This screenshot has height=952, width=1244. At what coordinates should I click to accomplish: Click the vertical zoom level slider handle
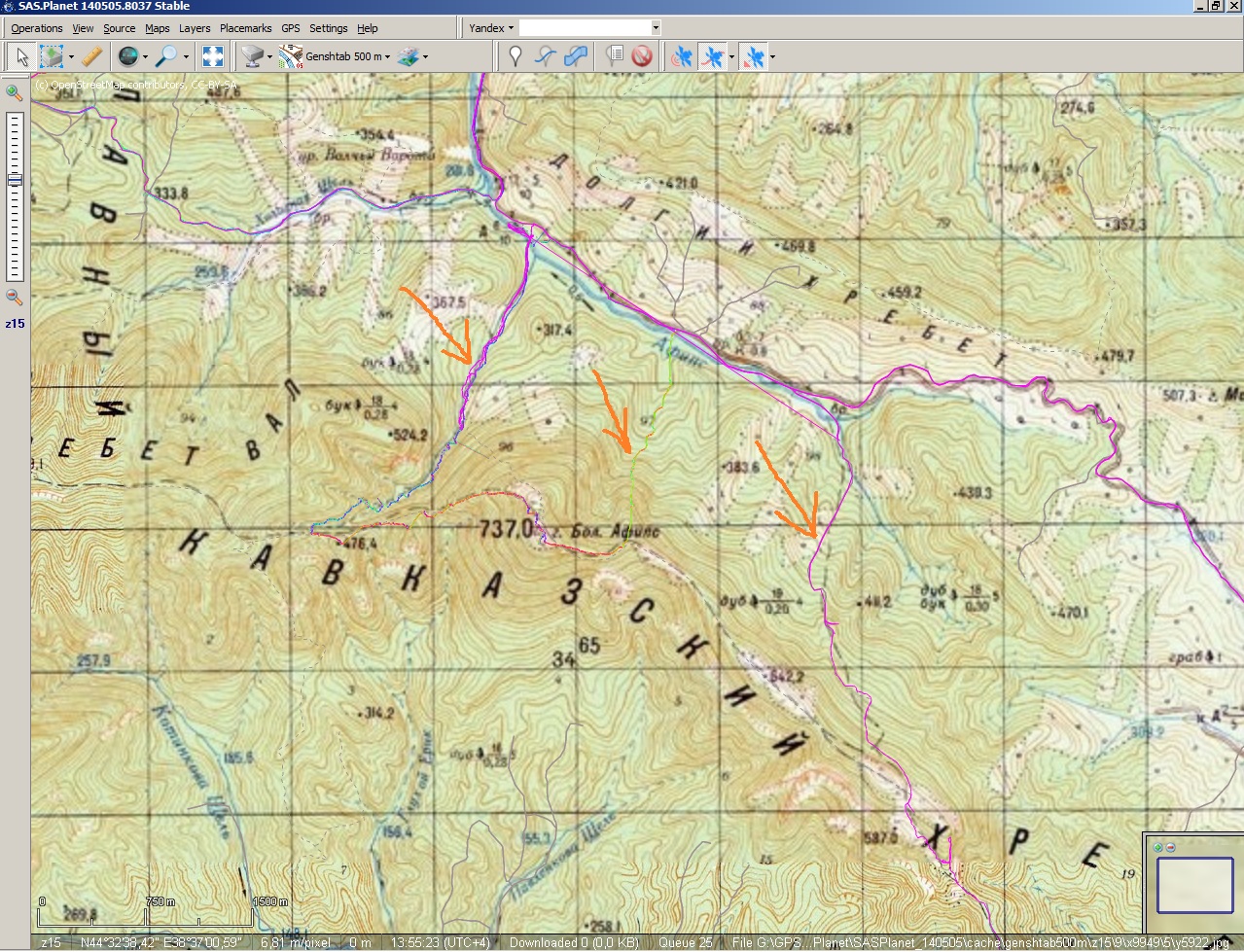[x=15, y=180]
